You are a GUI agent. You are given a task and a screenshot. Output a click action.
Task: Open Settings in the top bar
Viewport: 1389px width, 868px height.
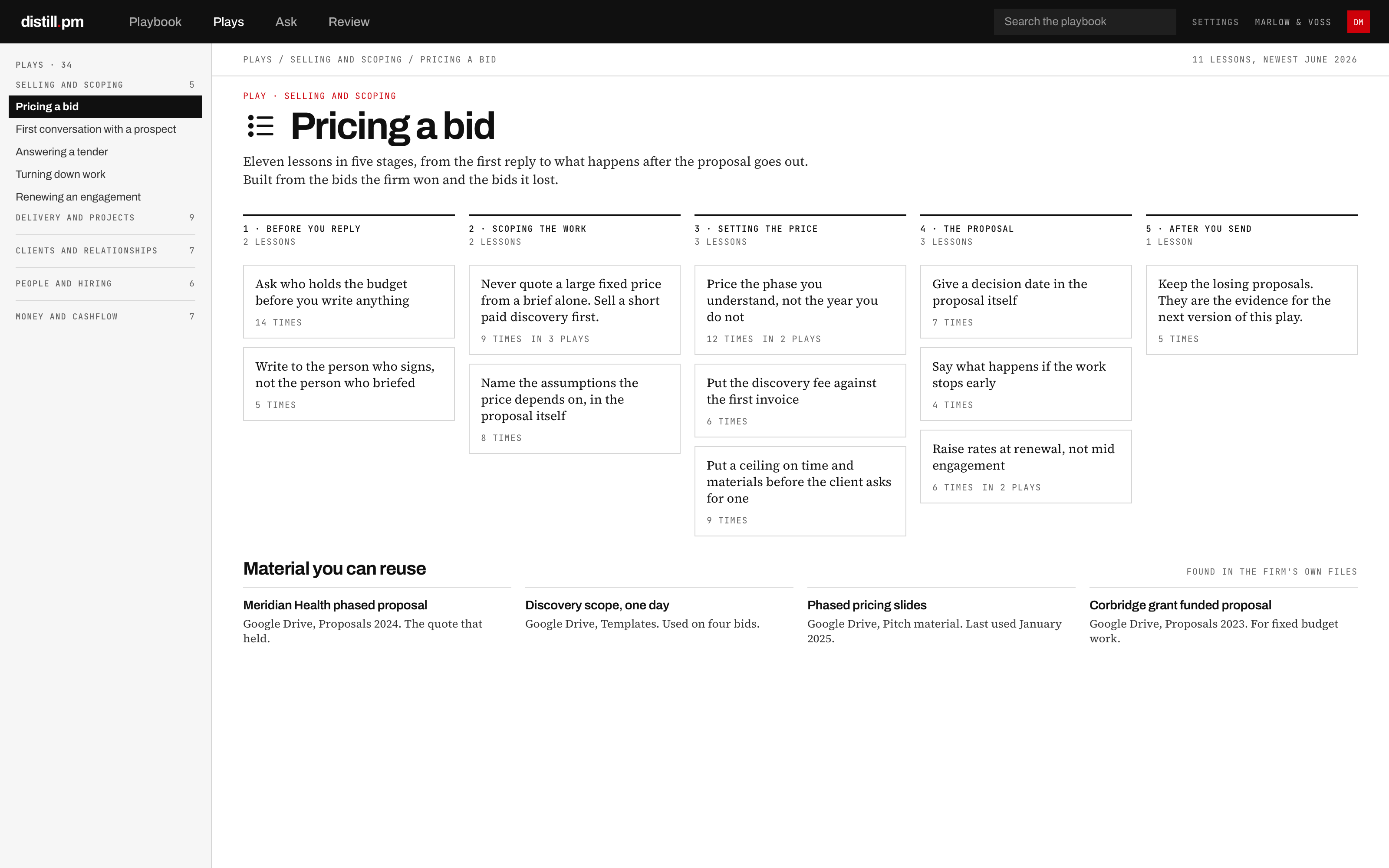(1215, 23)
